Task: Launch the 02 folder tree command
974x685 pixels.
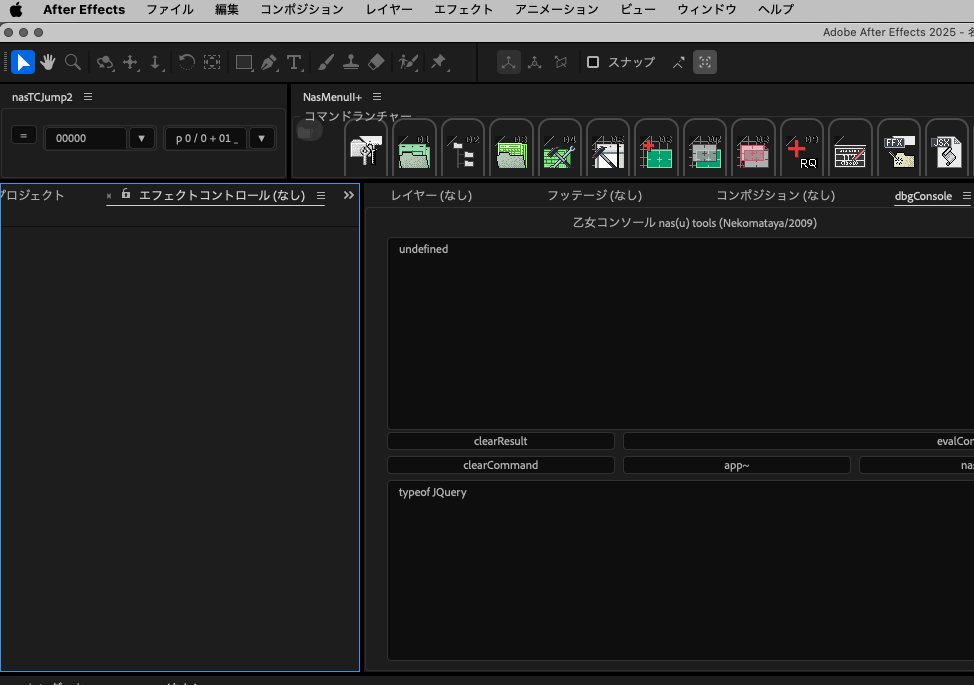Action: (x=463, y=151)
